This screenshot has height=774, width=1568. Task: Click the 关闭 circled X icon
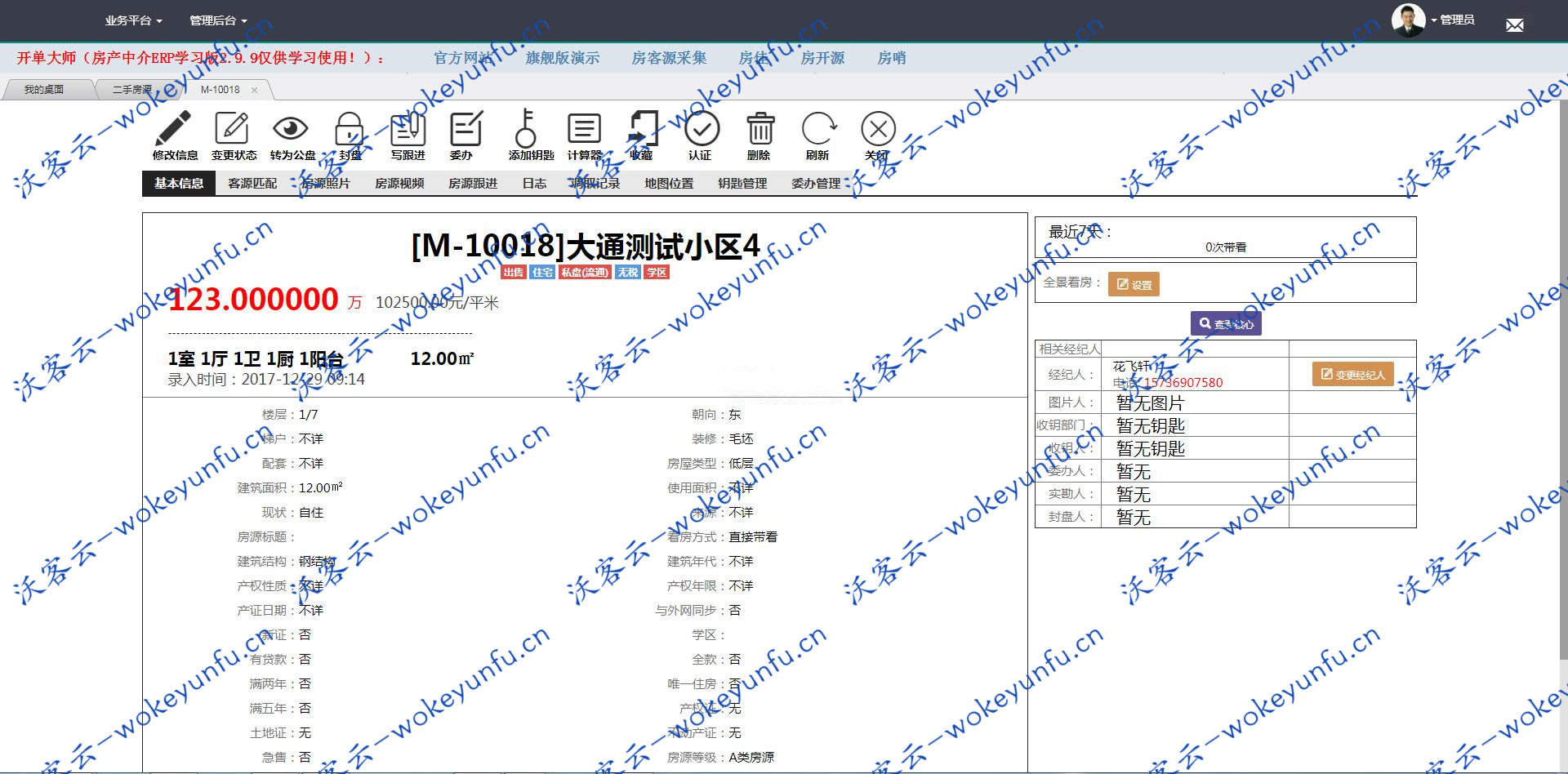pos(878,128)
